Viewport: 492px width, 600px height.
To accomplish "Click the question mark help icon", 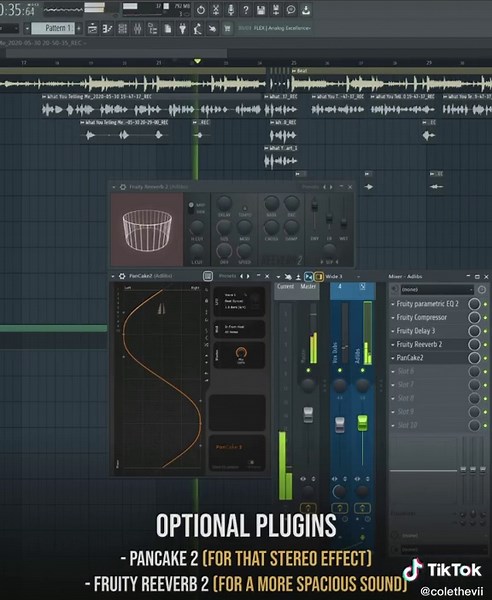I will [246, 10].
